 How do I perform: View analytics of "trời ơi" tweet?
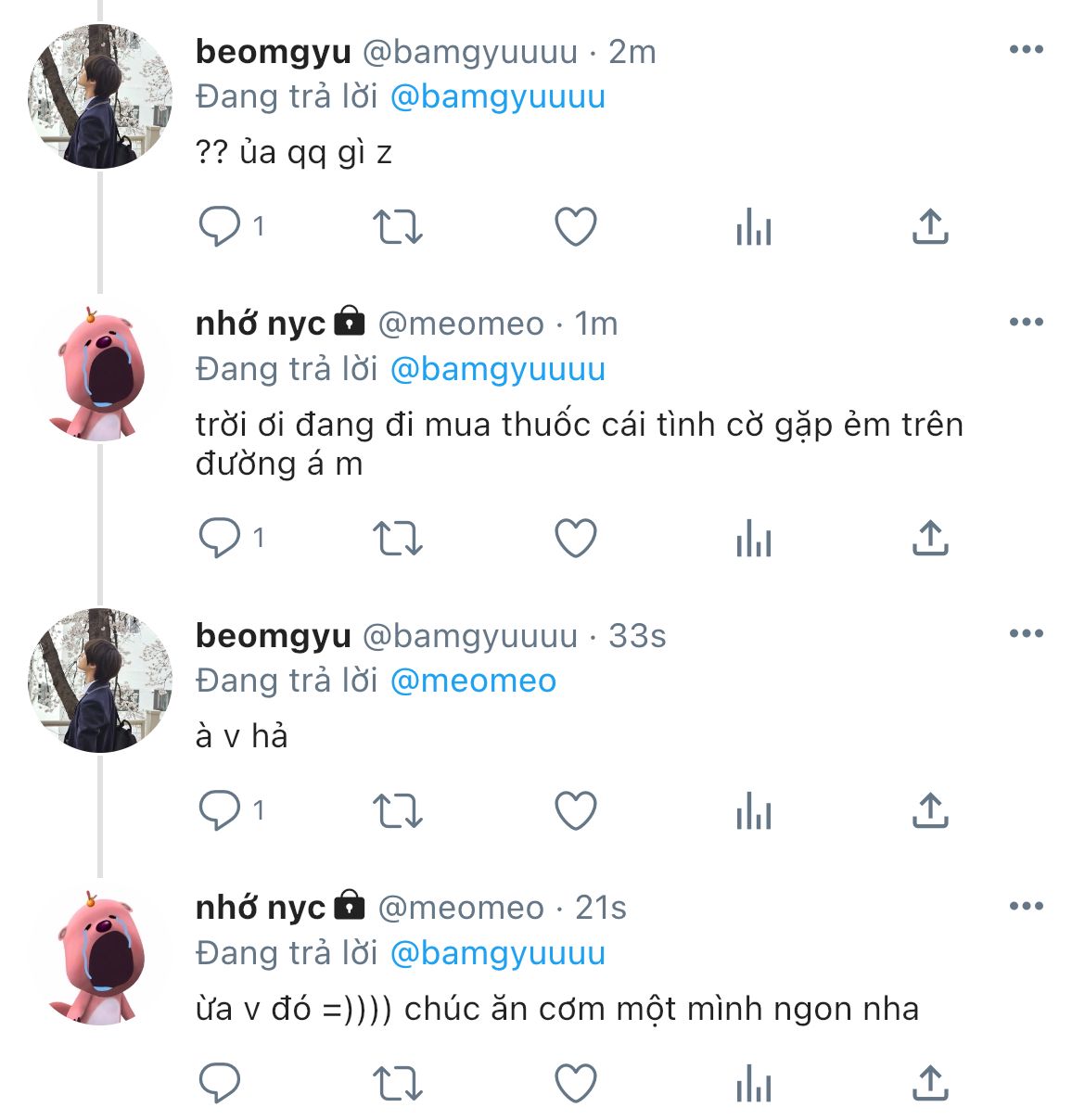pyautogui.click(x=753, y=539)
